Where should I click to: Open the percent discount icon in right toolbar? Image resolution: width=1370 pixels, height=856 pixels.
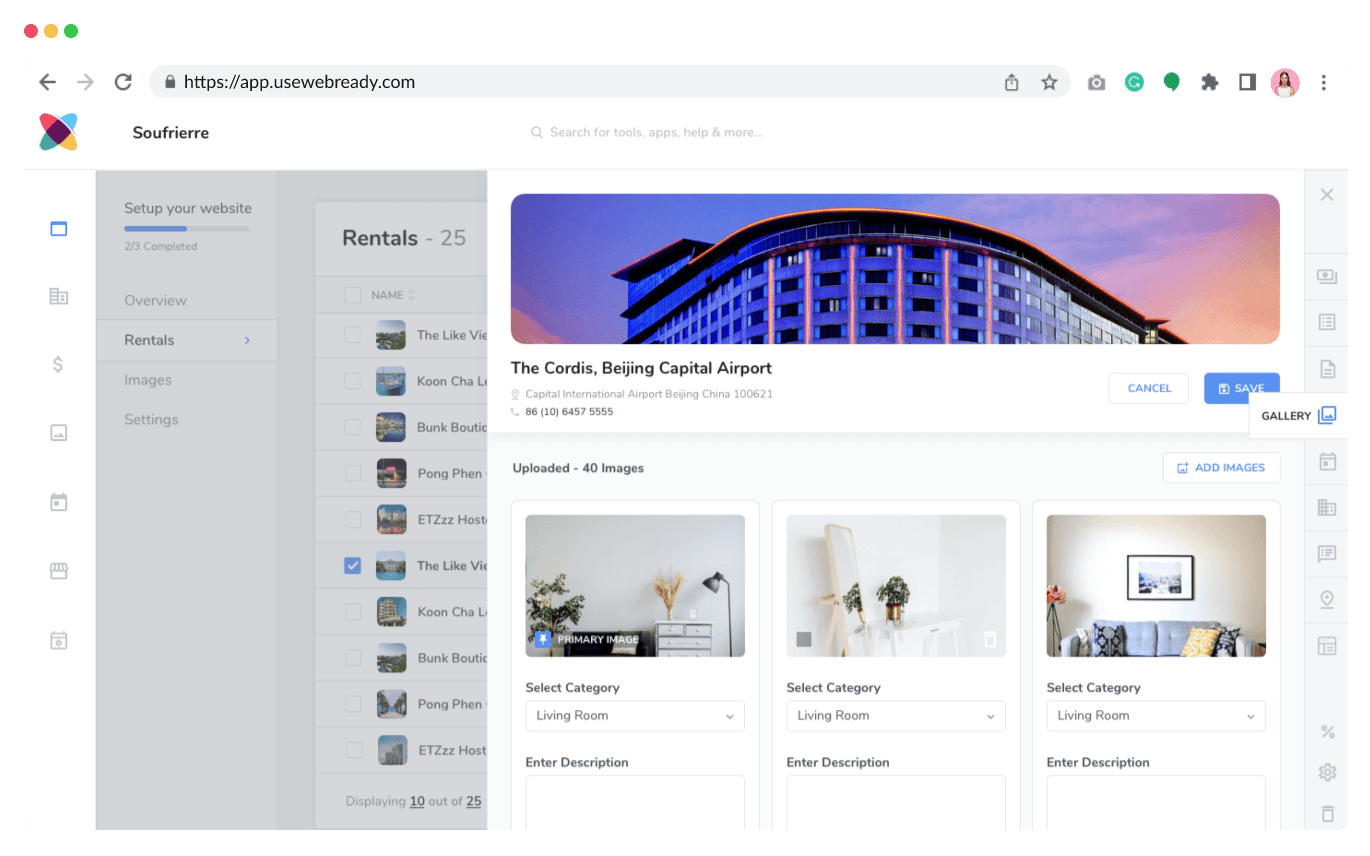click(x=1327, y=732)
